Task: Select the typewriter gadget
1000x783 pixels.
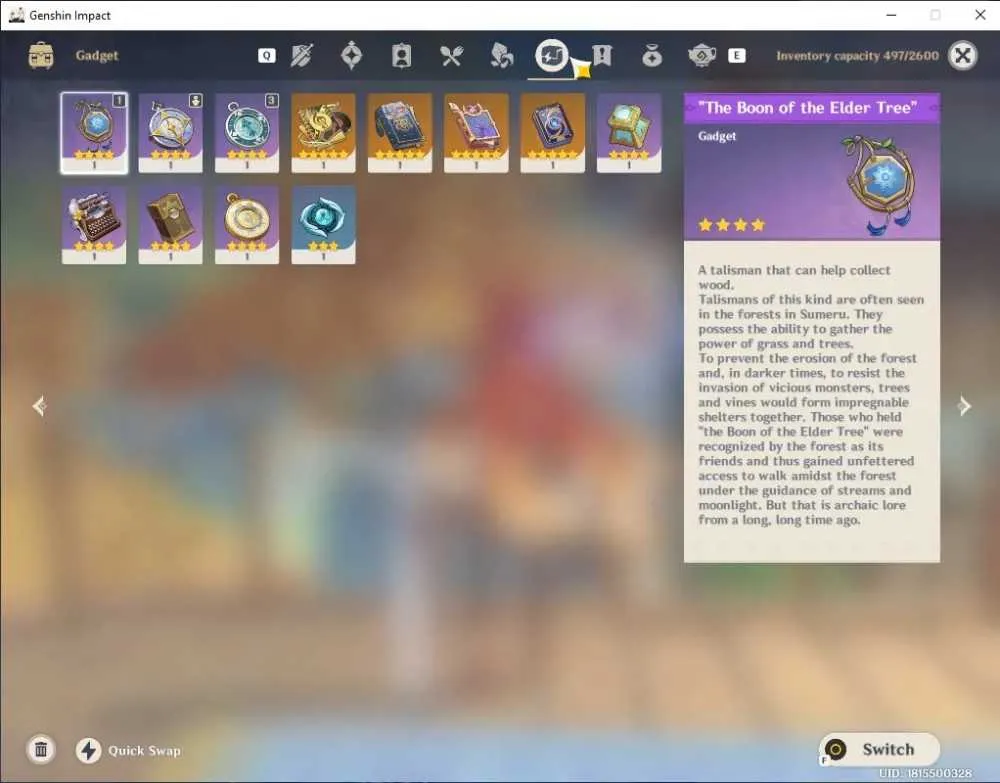Action: pyautogui.click(x=94, y=224)
